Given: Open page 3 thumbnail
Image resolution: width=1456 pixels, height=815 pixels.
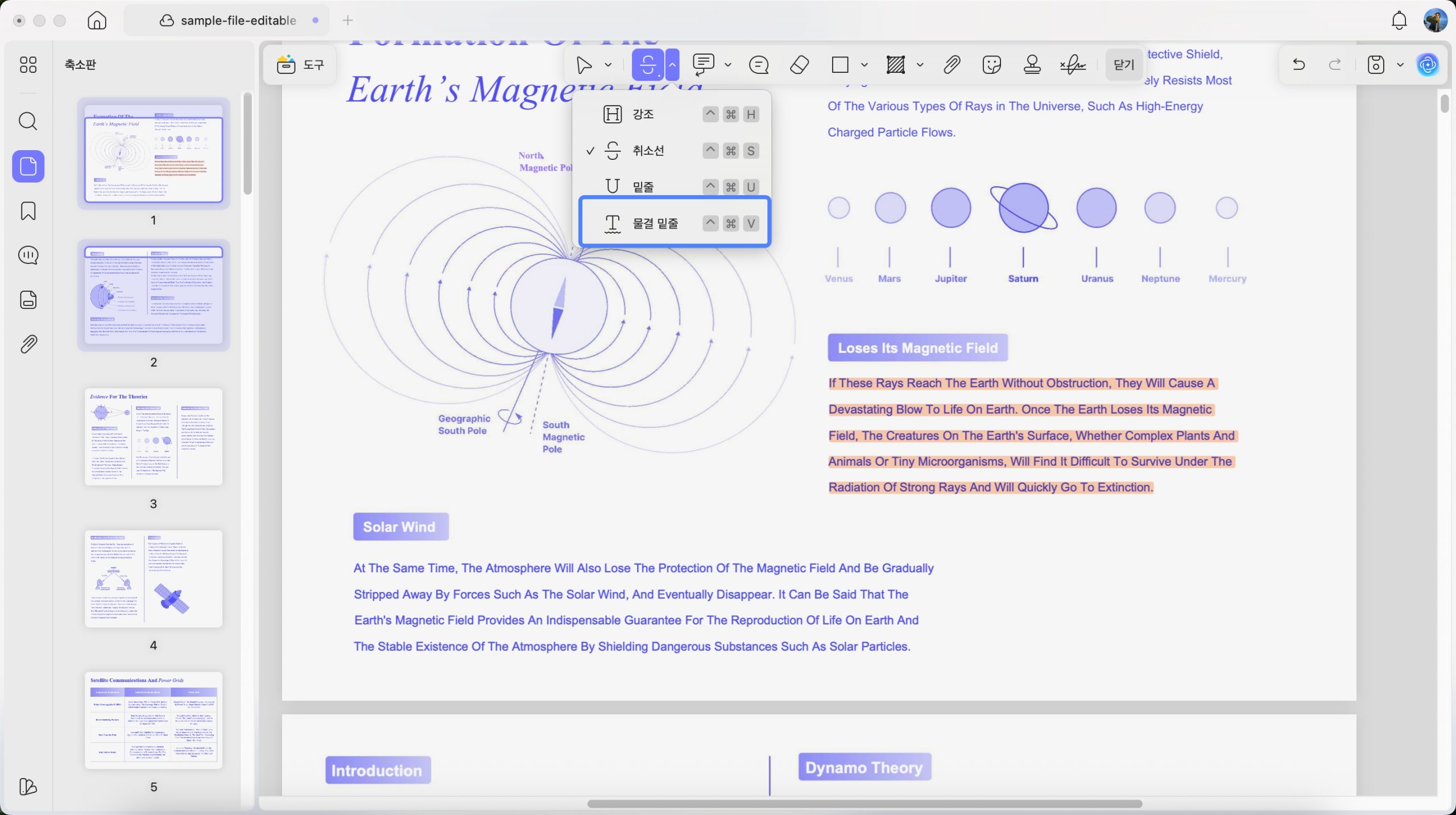Looking at the screenshot, I should (x=154, y=436).
